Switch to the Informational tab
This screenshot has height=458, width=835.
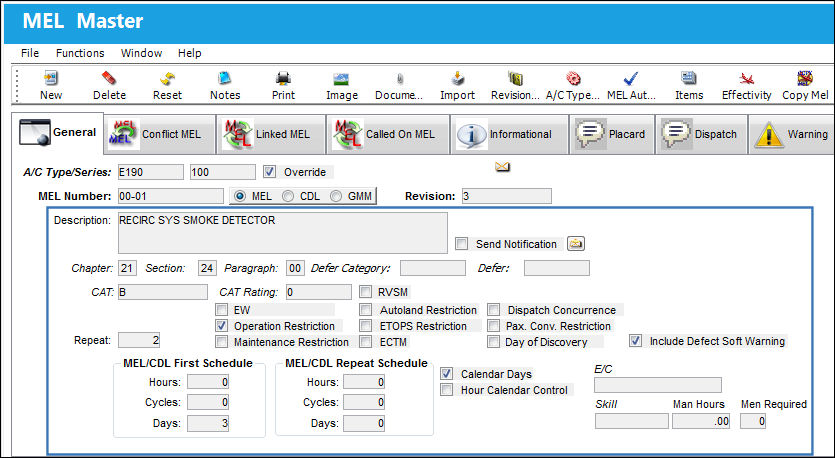click(509, 134)
